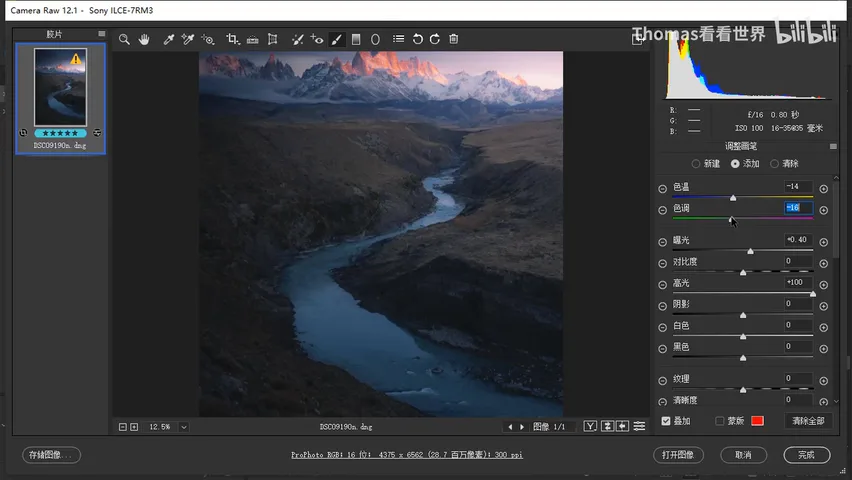Open the zoom level dropdown
This screenshot has height=480, width=852.
coord(184,427)
